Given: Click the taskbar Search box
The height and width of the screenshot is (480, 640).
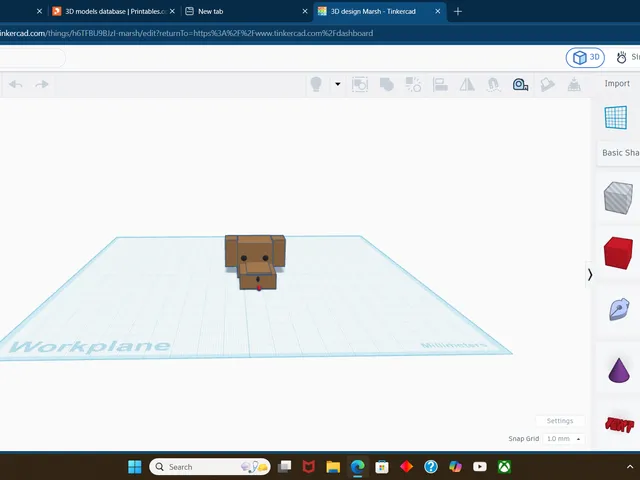Looking at the screenshot, I should coord(210,467).
